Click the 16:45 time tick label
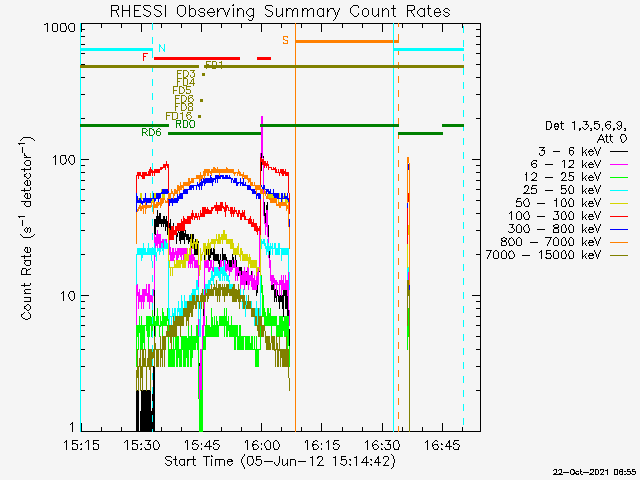Viewport: 640px width, 480px height. pos(442,445)
